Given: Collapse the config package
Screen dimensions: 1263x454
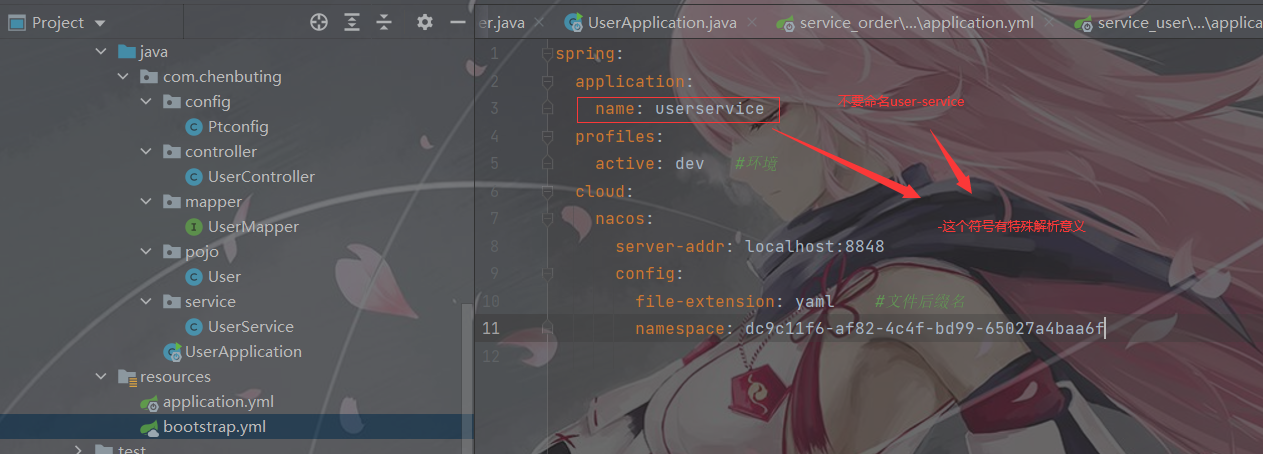Looking at the screenshot, I should tap(146, 102).
